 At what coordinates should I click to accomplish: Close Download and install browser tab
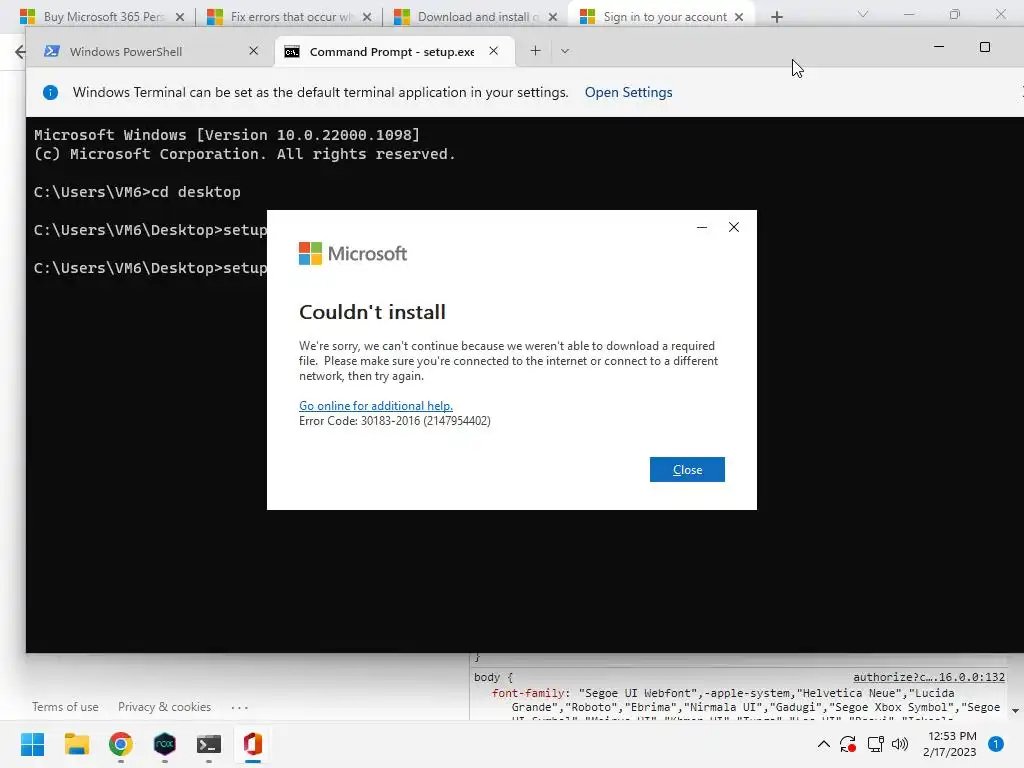click(553, 17)
